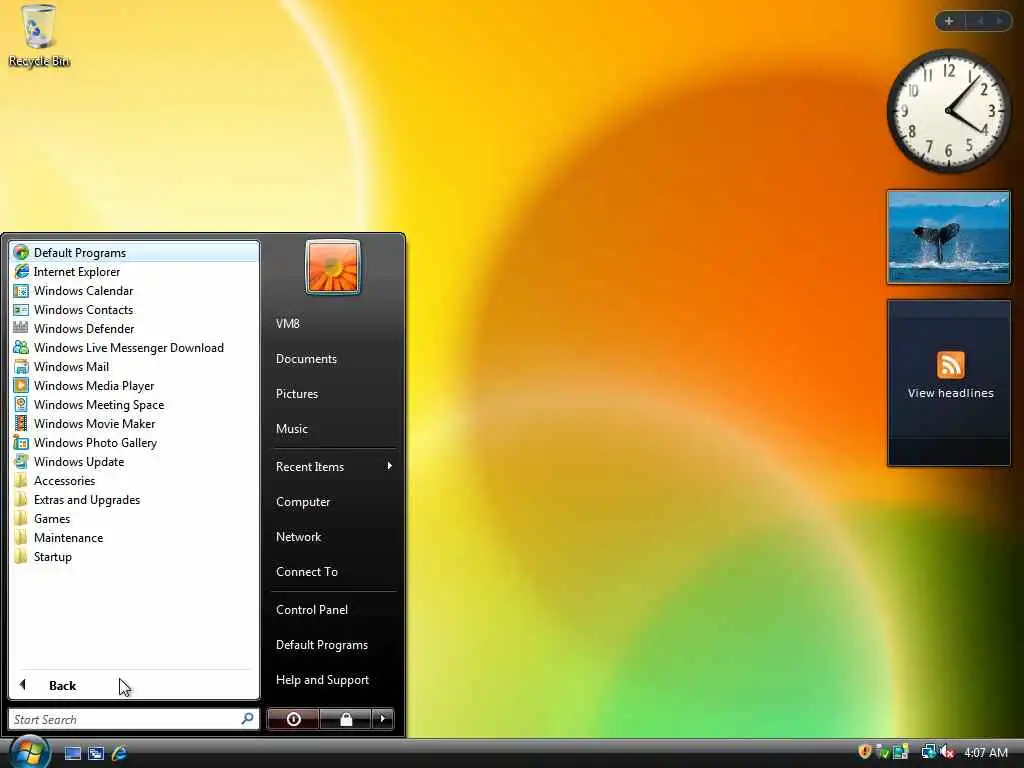
Task: Expand the Maintenance folder
Action: pos(134,537)
